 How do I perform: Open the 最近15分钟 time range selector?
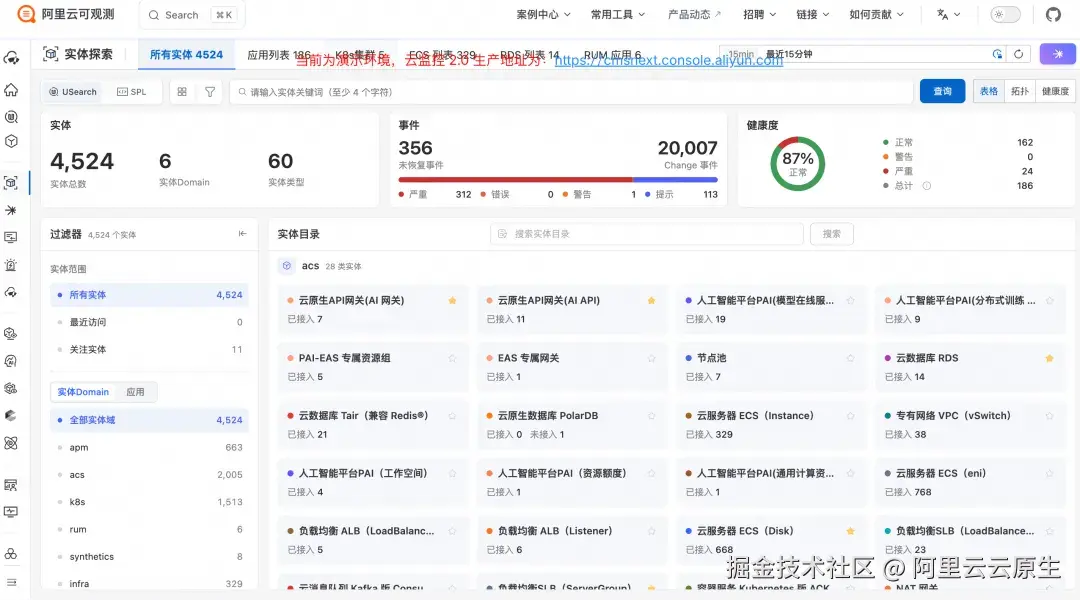862,54
